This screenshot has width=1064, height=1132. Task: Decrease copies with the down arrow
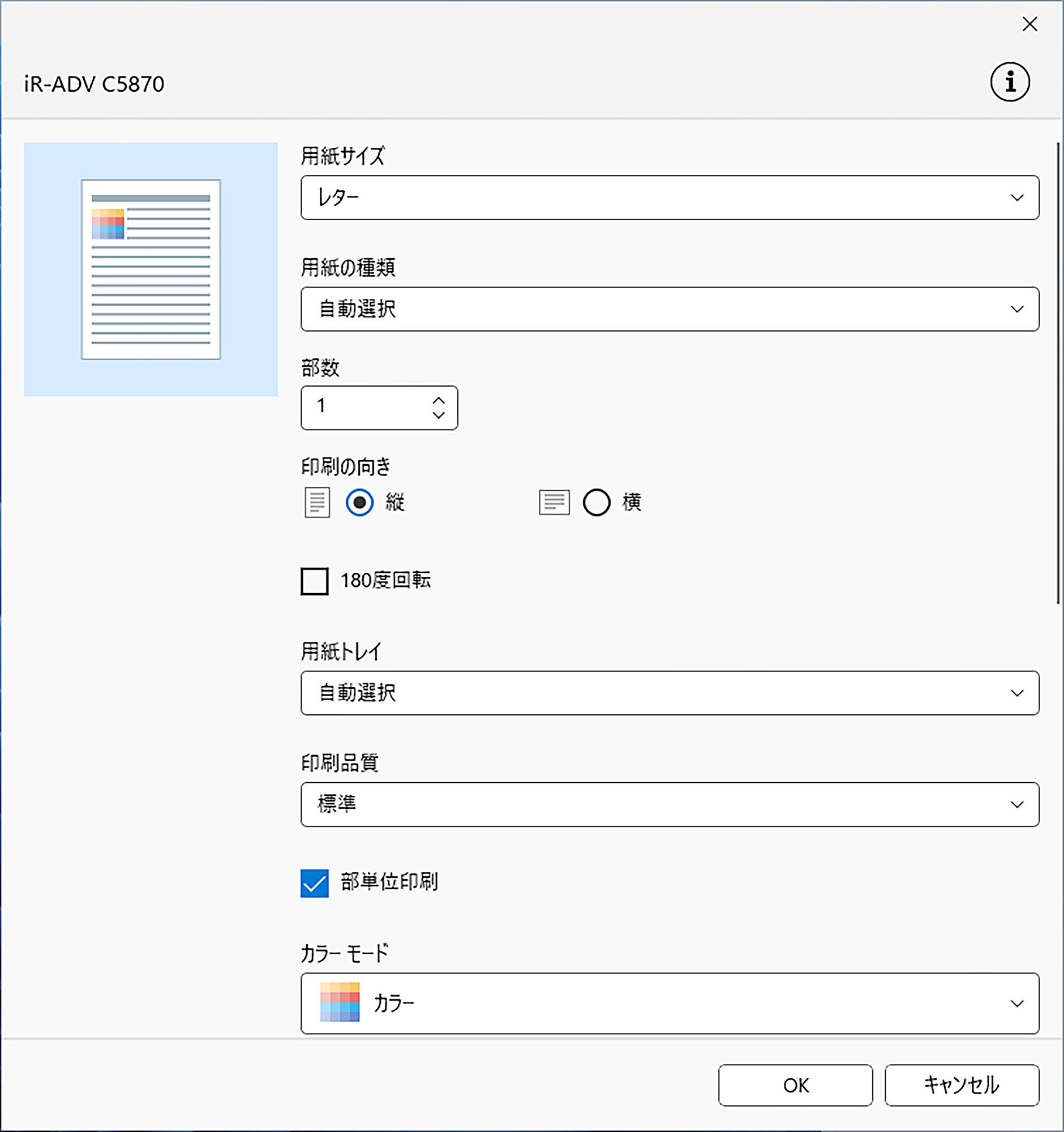point(439,415)
